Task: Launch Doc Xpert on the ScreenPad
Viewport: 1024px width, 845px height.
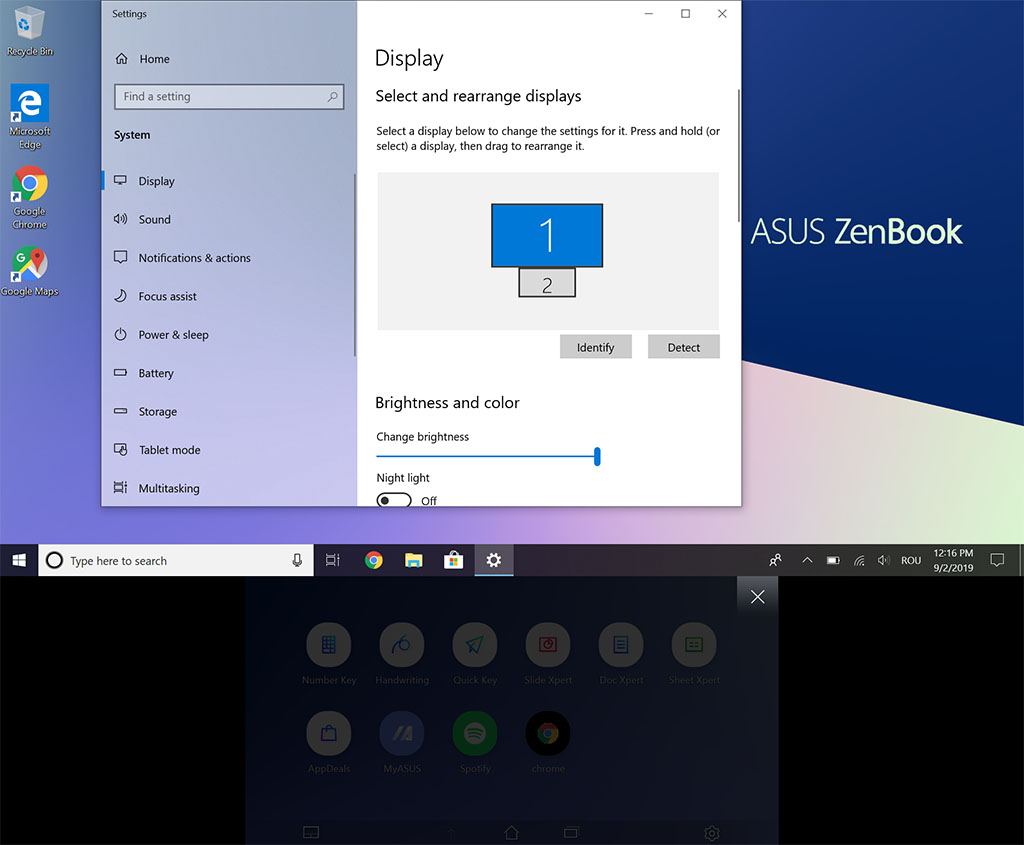Action: coord(621,654)
